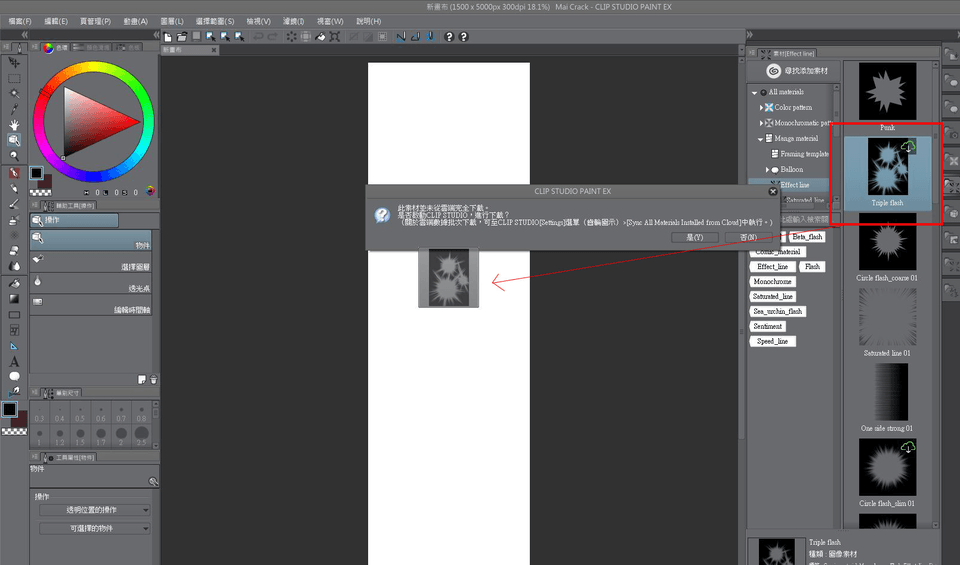This screenshot has width=960, height=565.
Task: Open the 透明位置的操作 dropdown
Action: [x=93, y=510]
